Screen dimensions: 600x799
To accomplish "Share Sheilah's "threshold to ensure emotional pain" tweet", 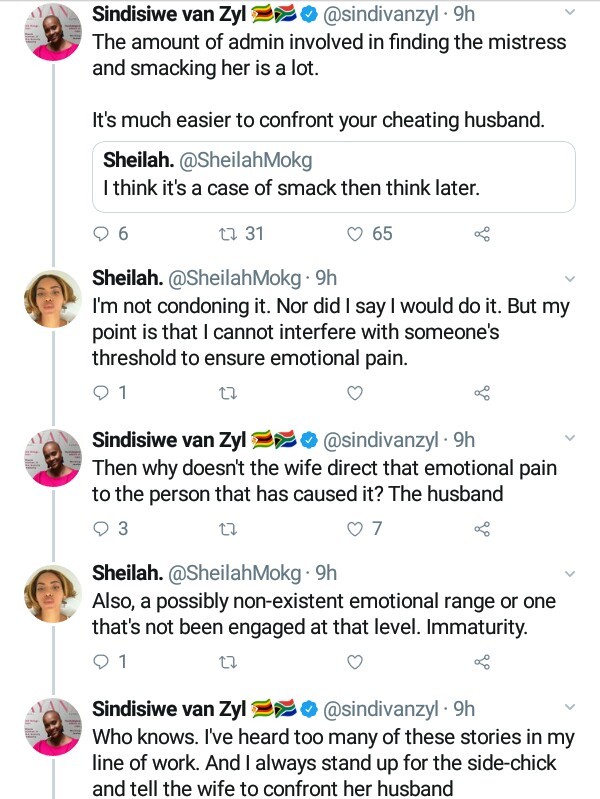I will [481, 393].
